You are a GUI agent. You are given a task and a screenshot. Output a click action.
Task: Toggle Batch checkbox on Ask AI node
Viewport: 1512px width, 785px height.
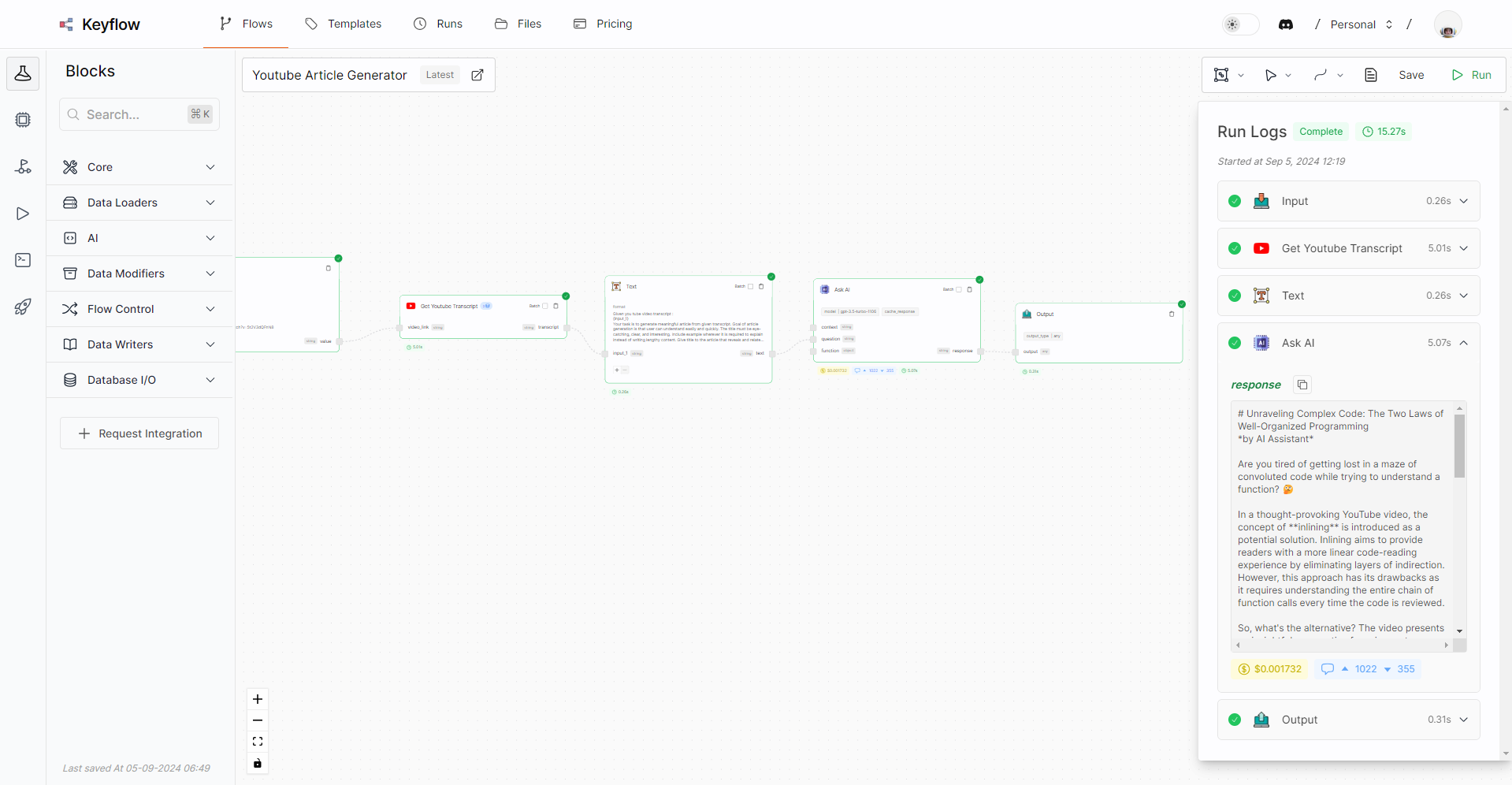coord(958,289)
